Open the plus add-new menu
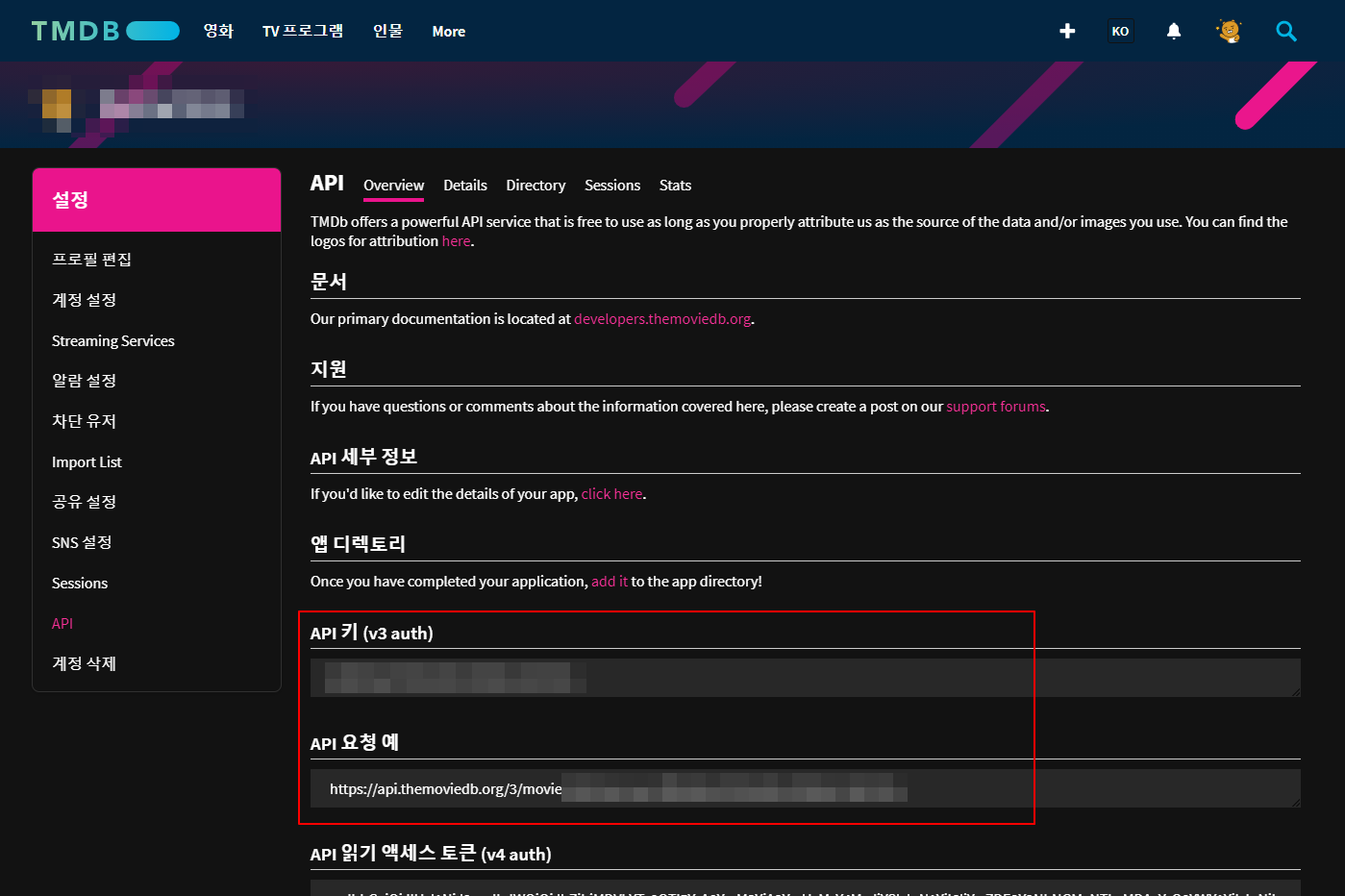1345x896 pixels. click(x=1067, y=31)
